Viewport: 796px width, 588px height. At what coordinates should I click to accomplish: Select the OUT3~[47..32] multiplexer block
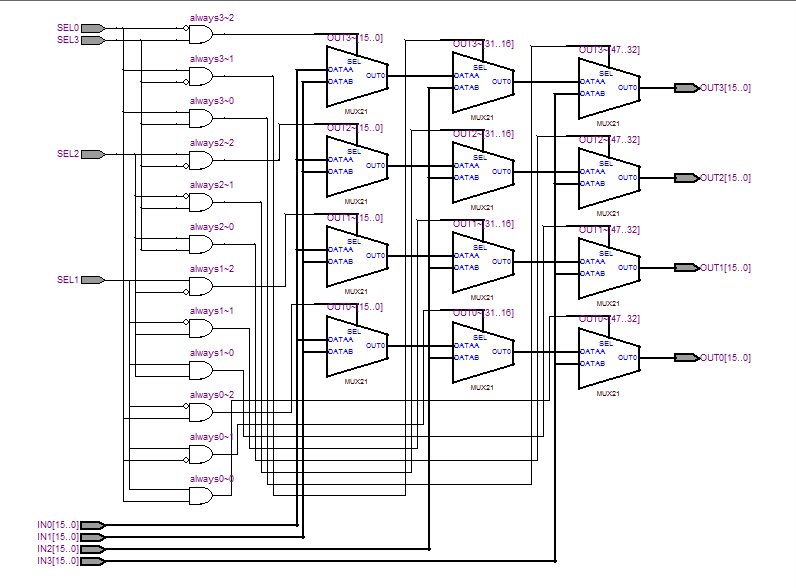tap(609, 88)
